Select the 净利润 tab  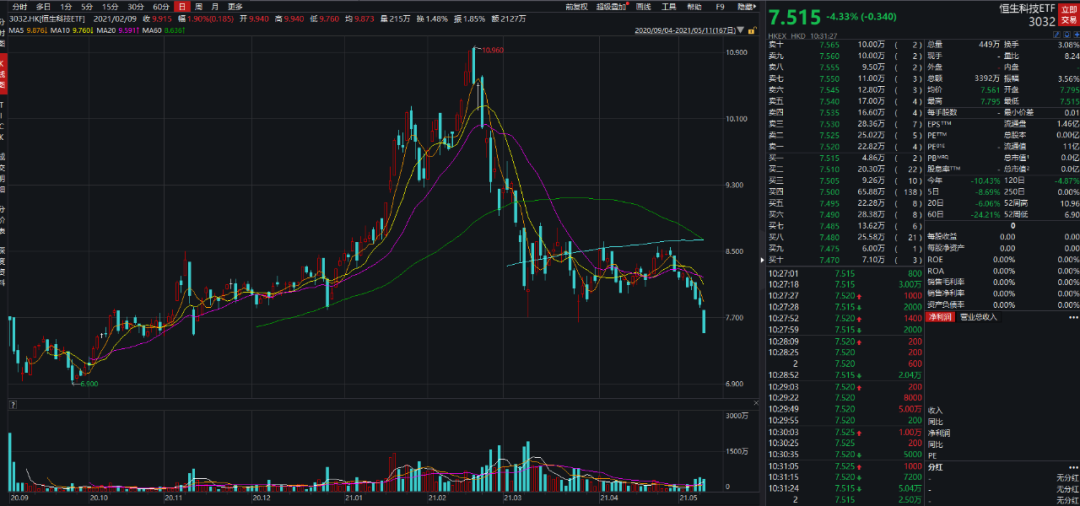pyautogui.click(x=941, y=317)
